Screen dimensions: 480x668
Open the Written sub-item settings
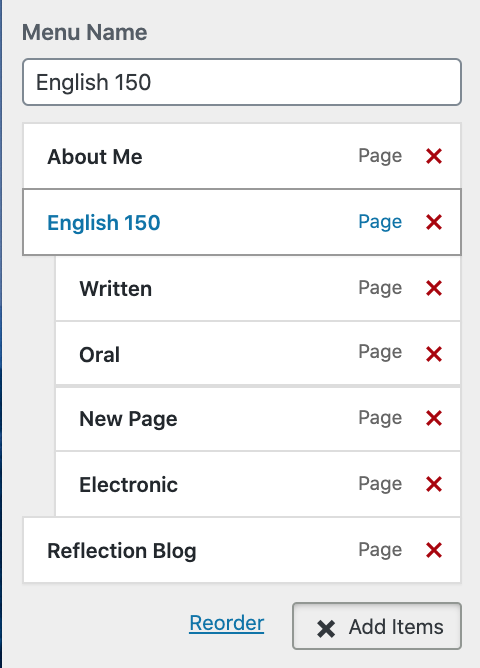(258, 288)
